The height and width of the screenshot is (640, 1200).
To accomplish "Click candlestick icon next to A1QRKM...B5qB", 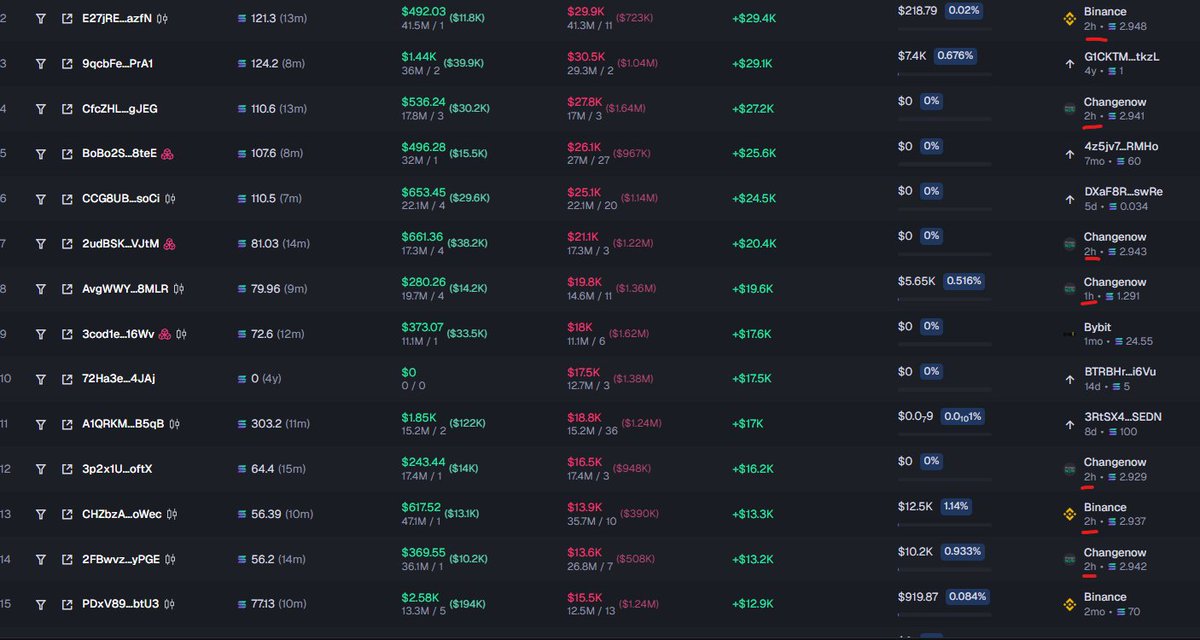I will 173,424.
